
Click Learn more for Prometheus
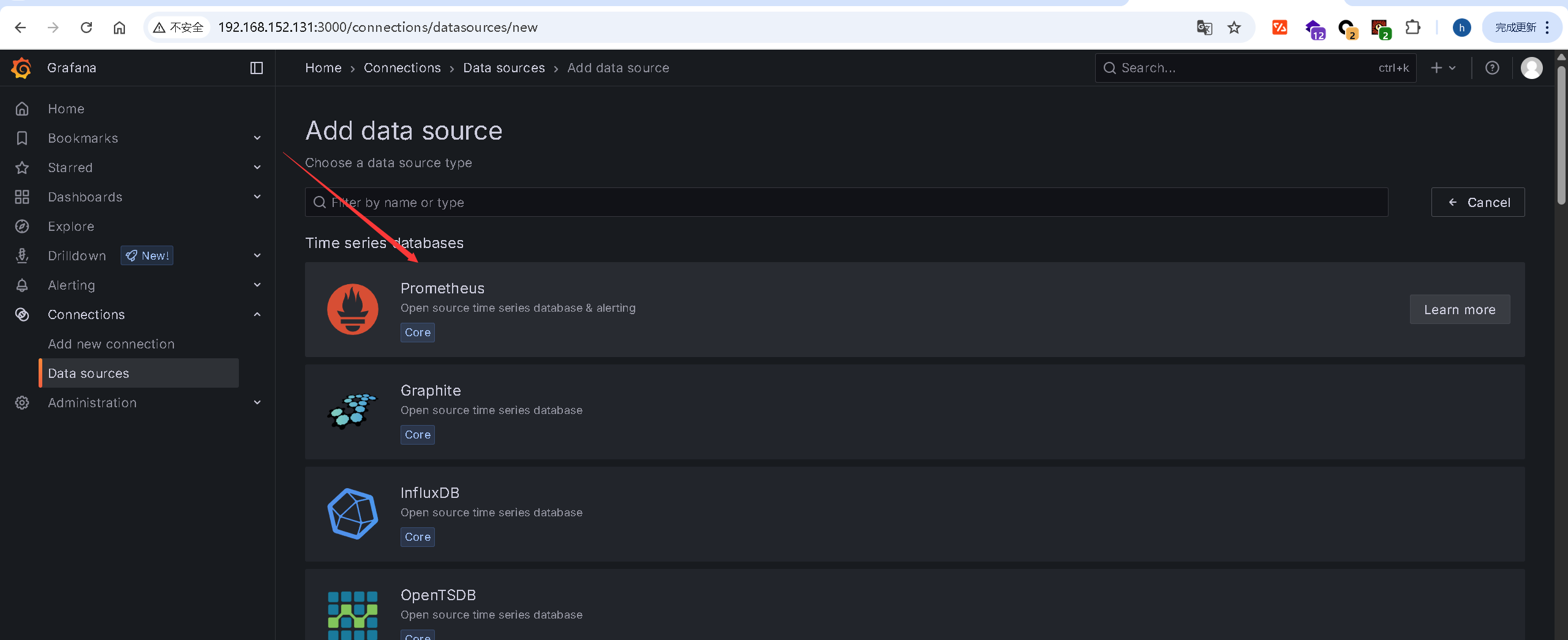coord(1460,309)
